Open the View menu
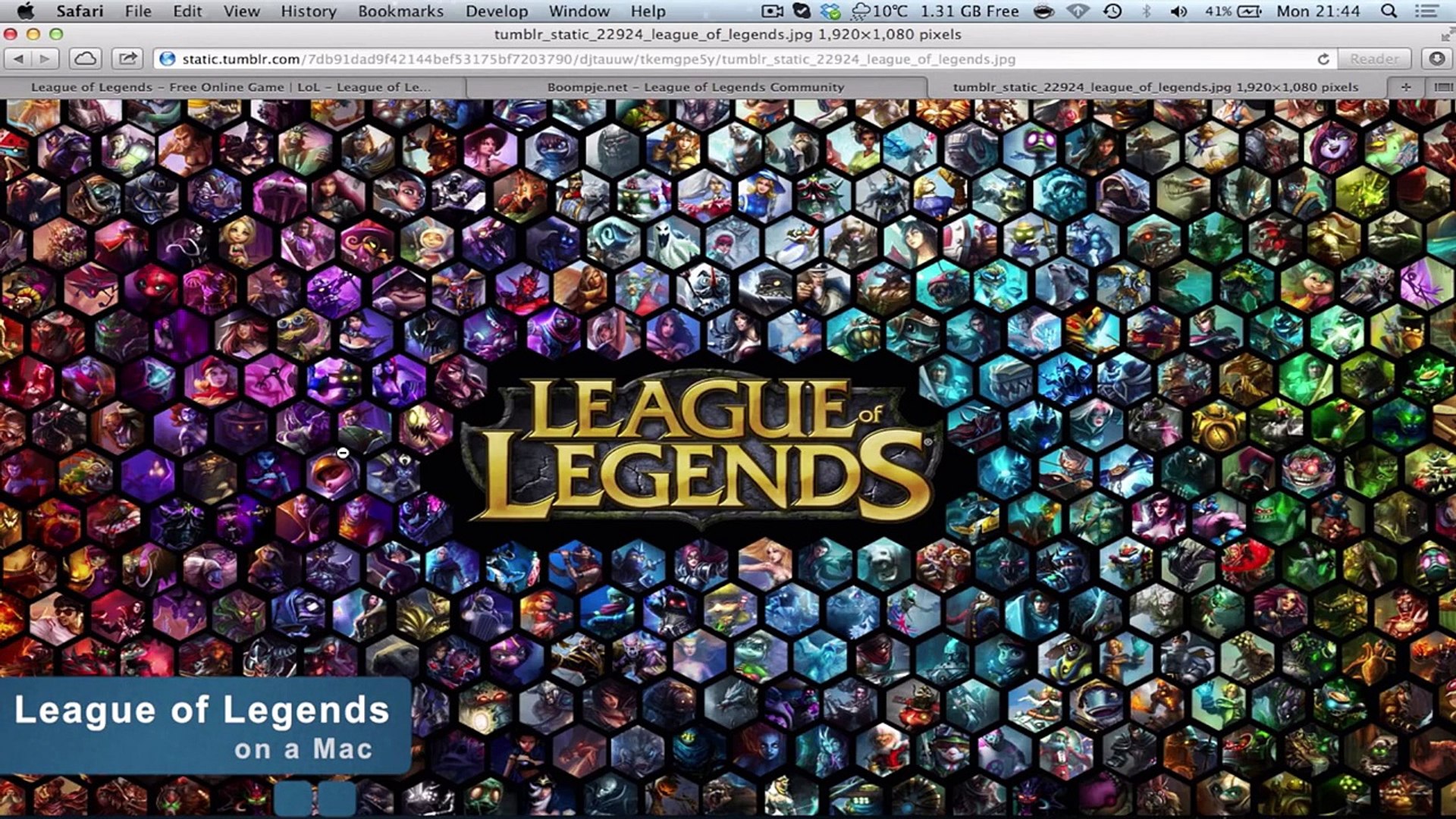 [241, 11]
